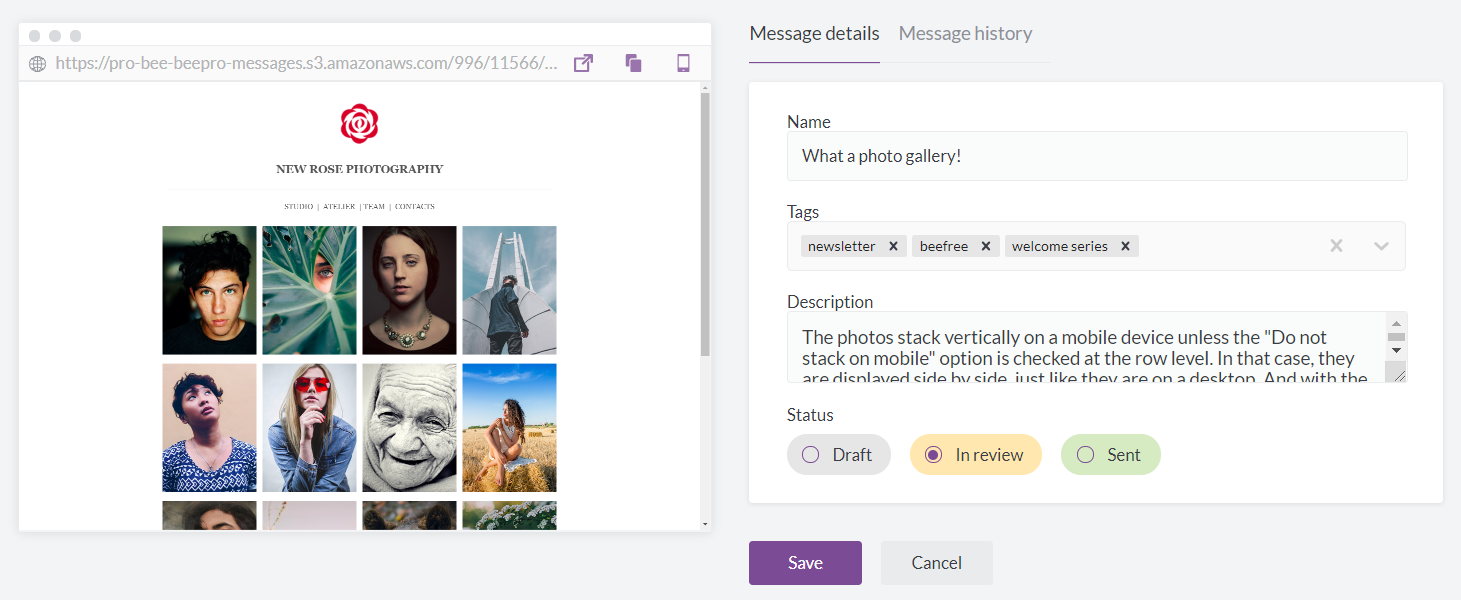
Task: Click the elderly smiling face photo
Action: coord(409,427)
